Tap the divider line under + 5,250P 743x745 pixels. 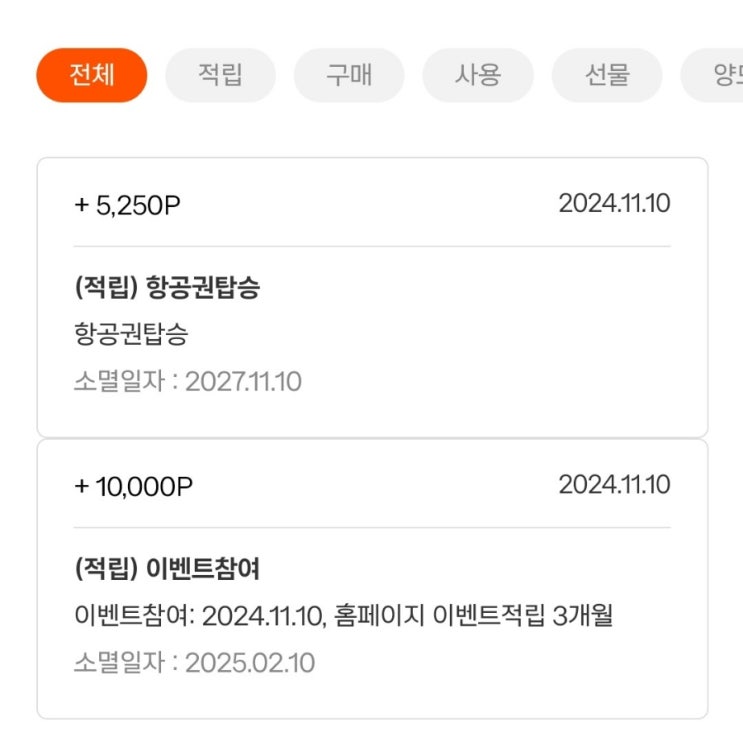372,247
